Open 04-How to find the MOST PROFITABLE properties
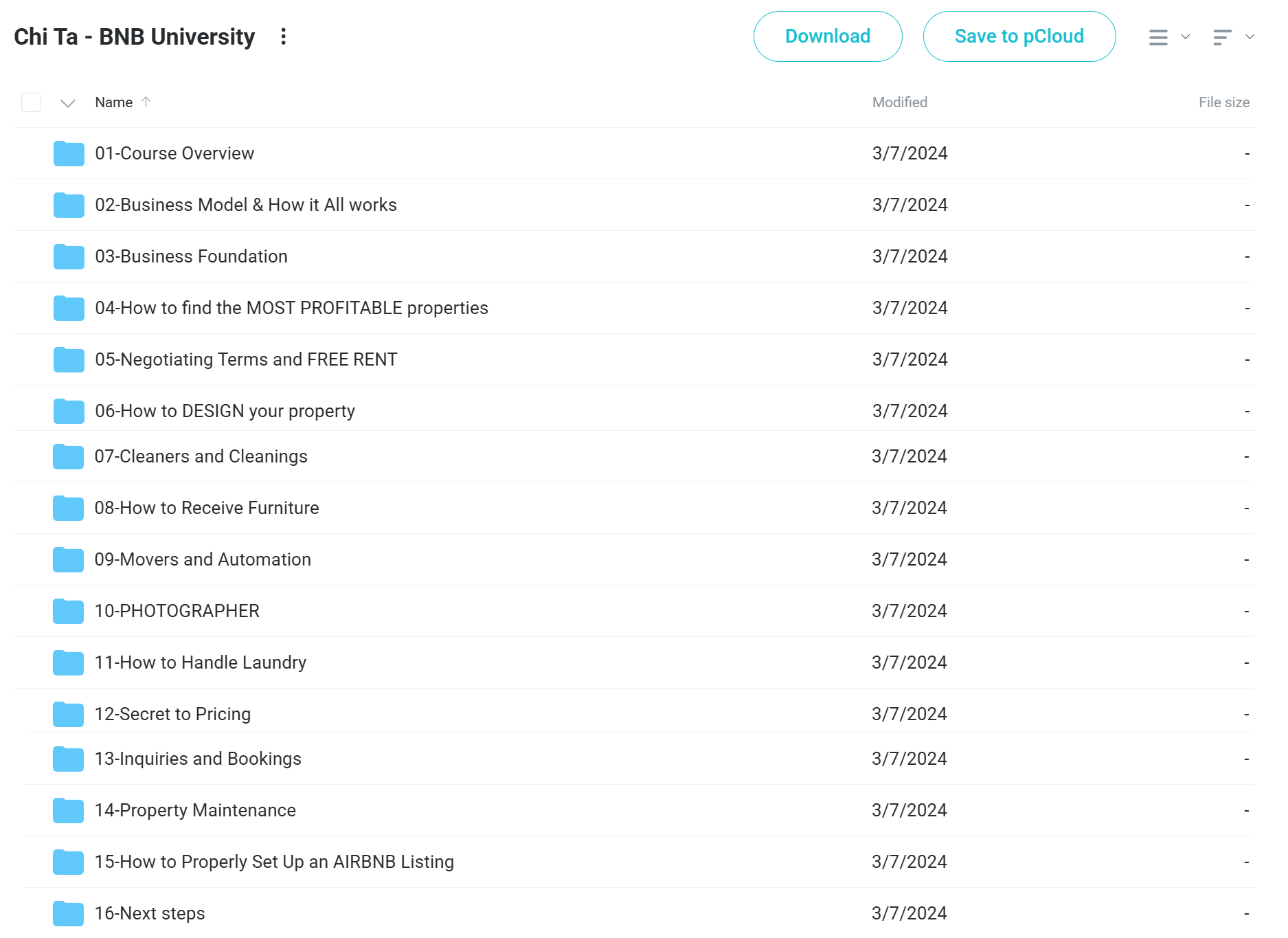Viewport: 1288px width, 938px height. [x=291, y=308]
